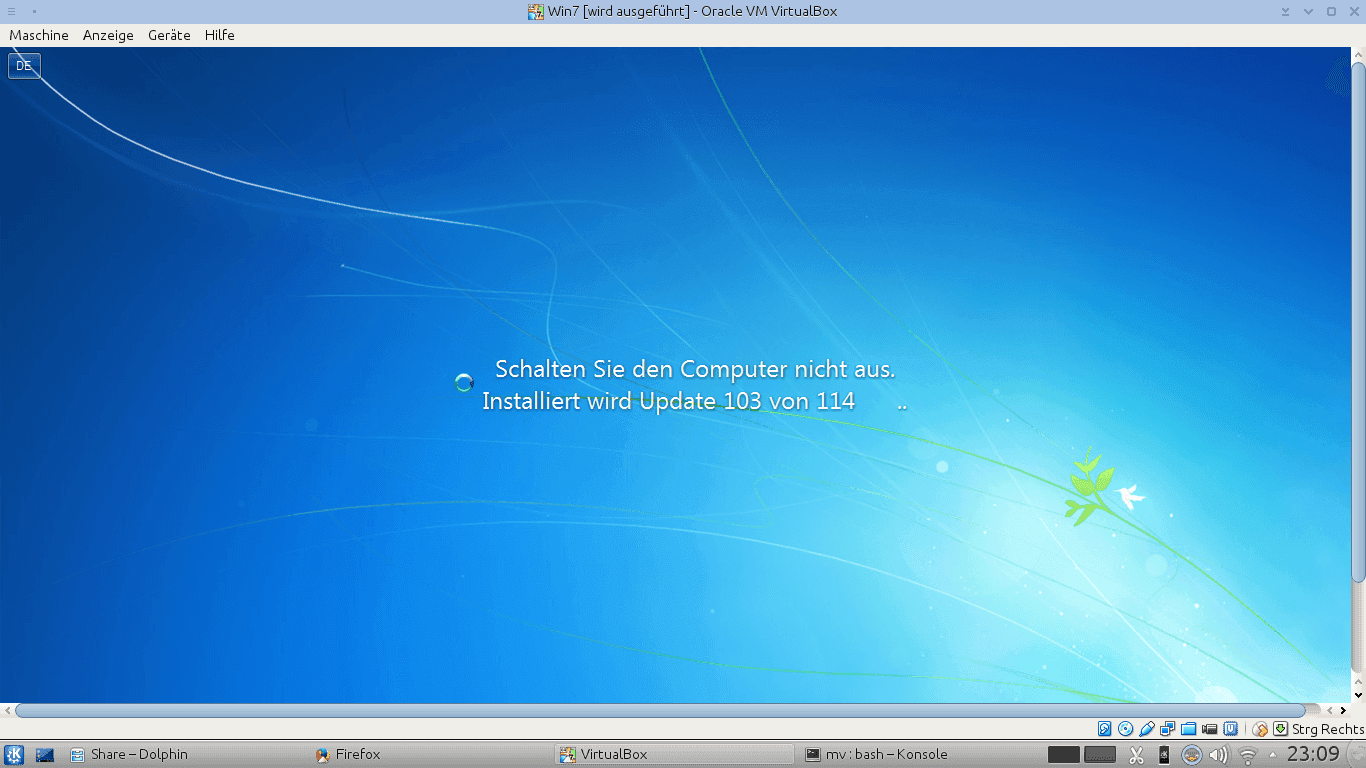Click the horizontal scrollbar far-left arrow
The image size is (1366, 768).
(7, 710)
